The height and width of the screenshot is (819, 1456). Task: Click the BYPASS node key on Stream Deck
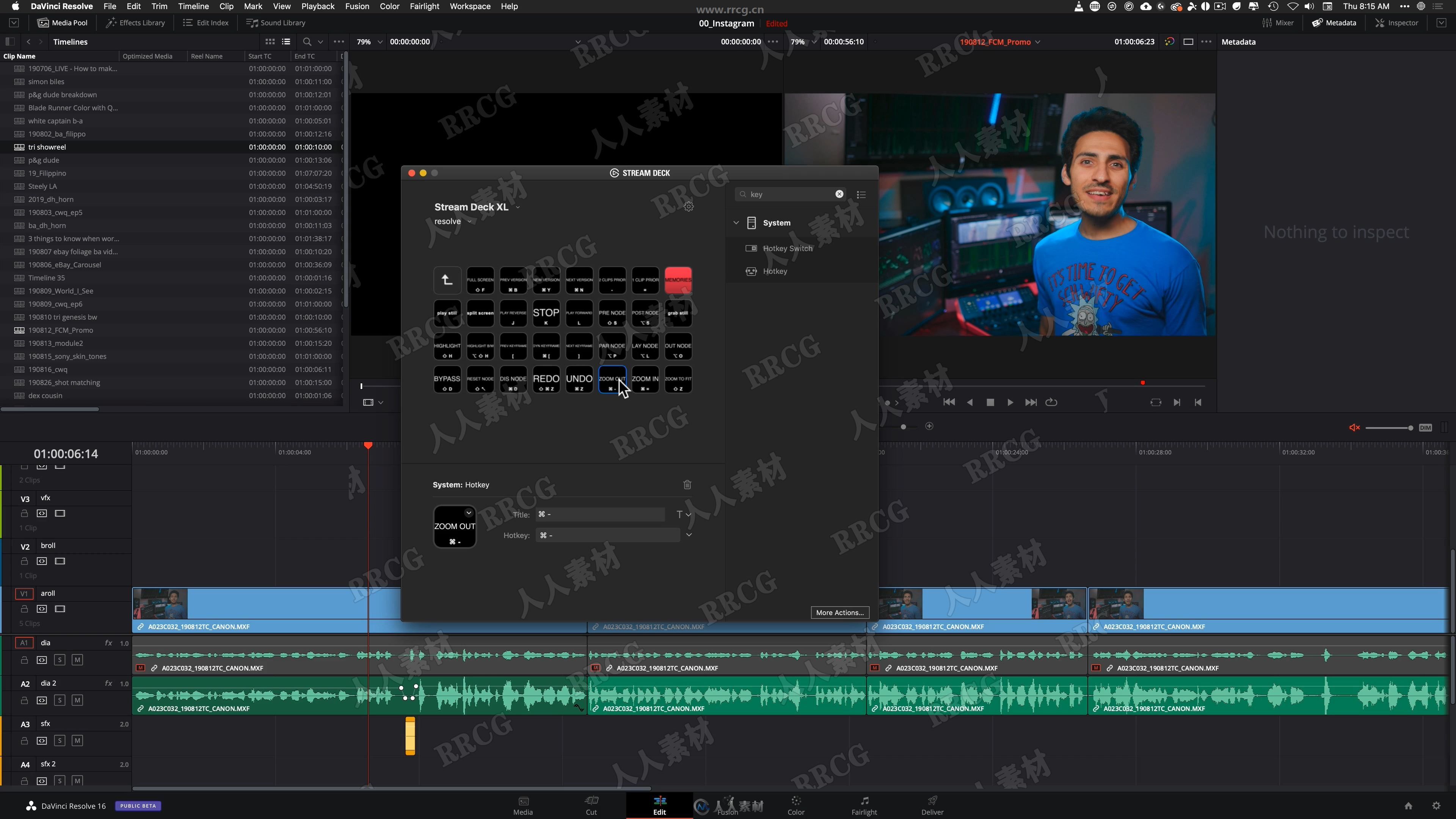pos(446,383)
